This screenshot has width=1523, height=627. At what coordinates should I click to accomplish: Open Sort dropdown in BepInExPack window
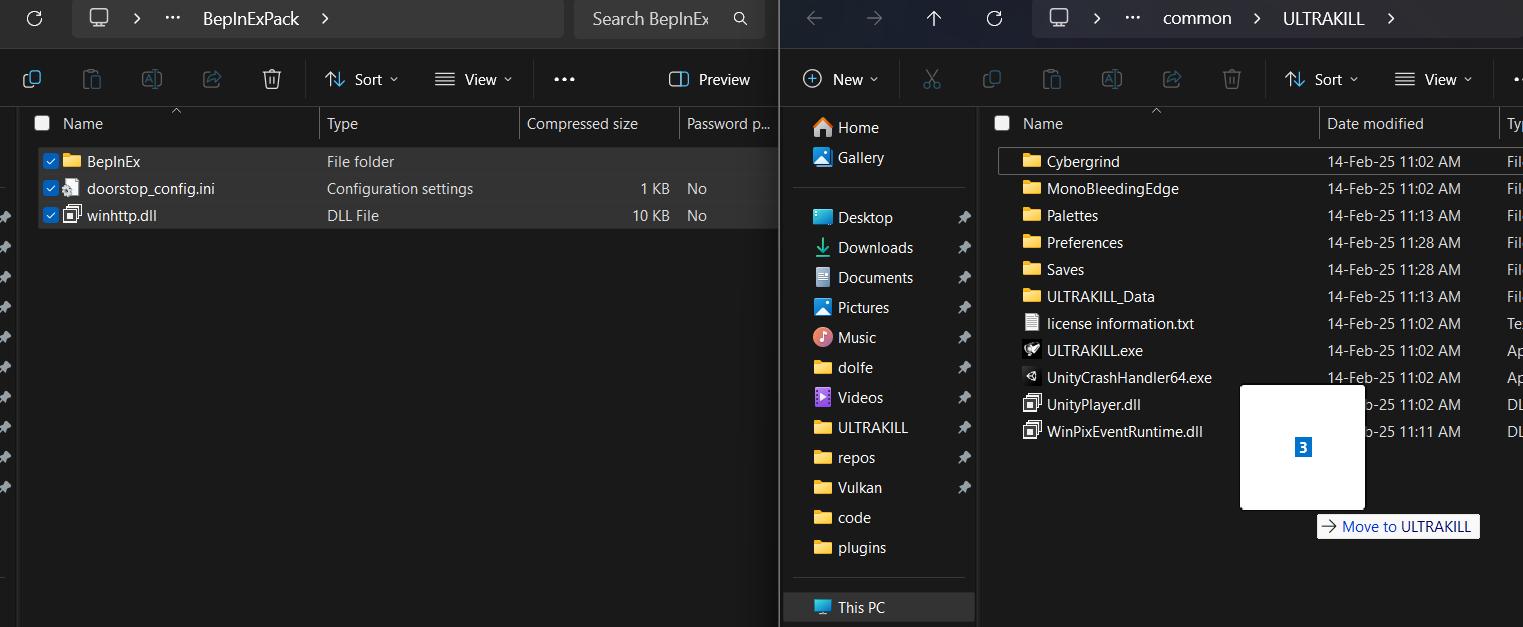[x=362, y=79]
